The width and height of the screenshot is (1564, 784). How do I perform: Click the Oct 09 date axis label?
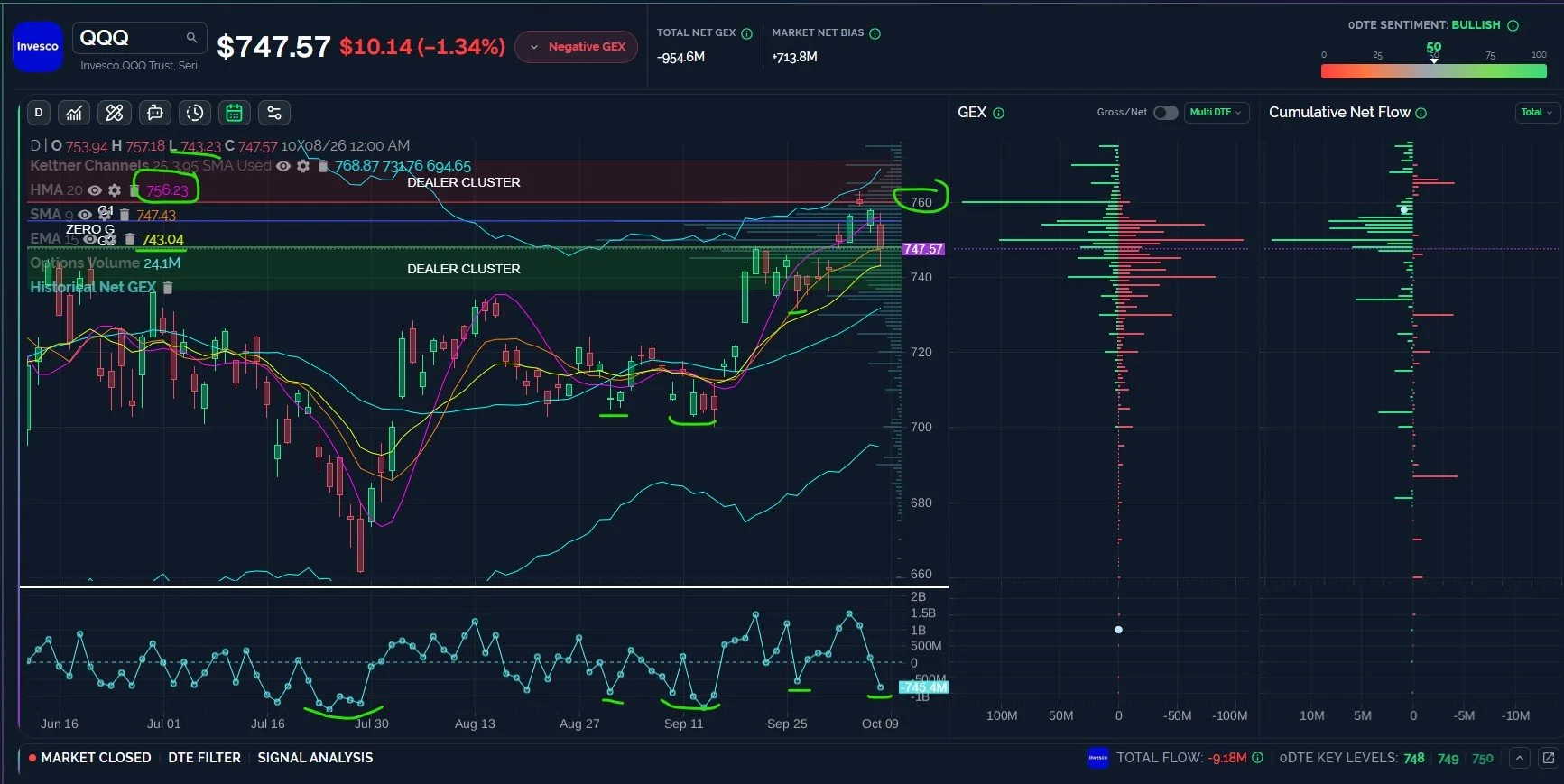click(880, 724)
